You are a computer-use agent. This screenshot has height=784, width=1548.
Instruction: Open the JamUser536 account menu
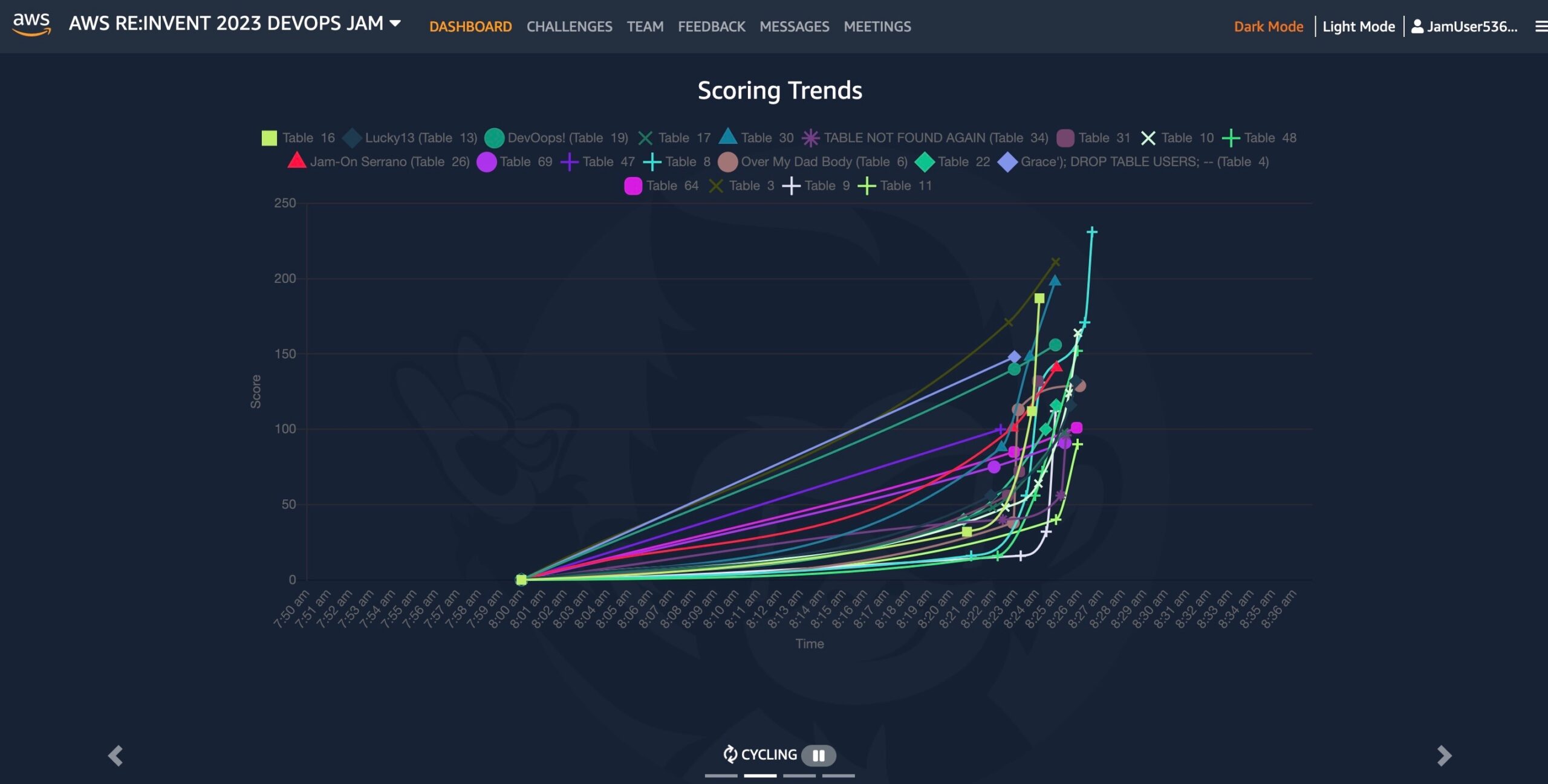(1464, 27)
